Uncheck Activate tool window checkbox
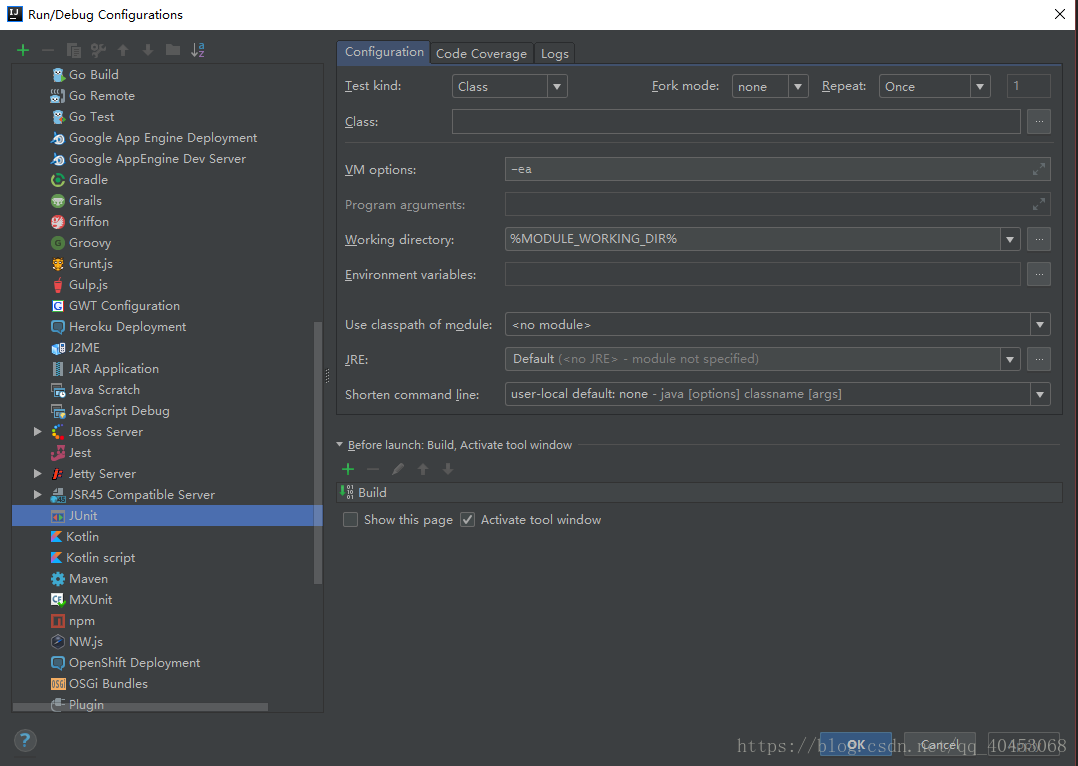This screenshot has height=766, width=1078. click(x=468, y=520)
